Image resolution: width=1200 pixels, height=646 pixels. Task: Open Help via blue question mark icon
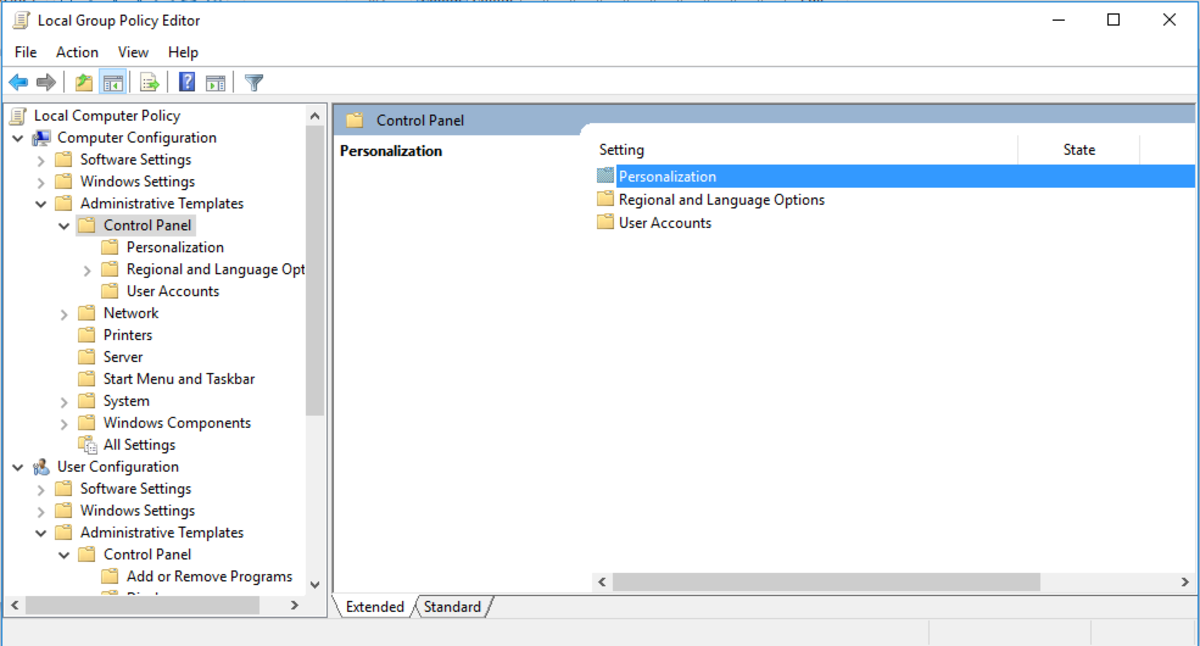click(x=187, y=83)
